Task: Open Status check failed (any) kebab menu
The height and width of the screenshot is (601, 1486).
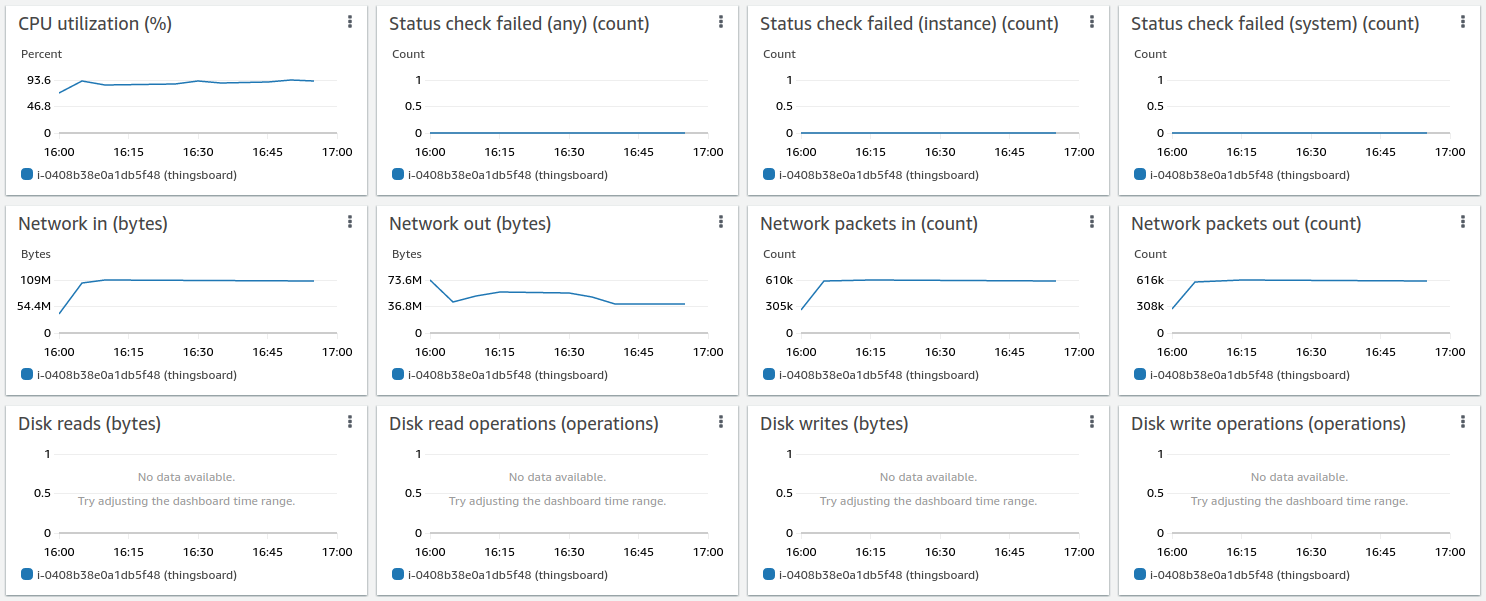Action: (x=721, y=22)
